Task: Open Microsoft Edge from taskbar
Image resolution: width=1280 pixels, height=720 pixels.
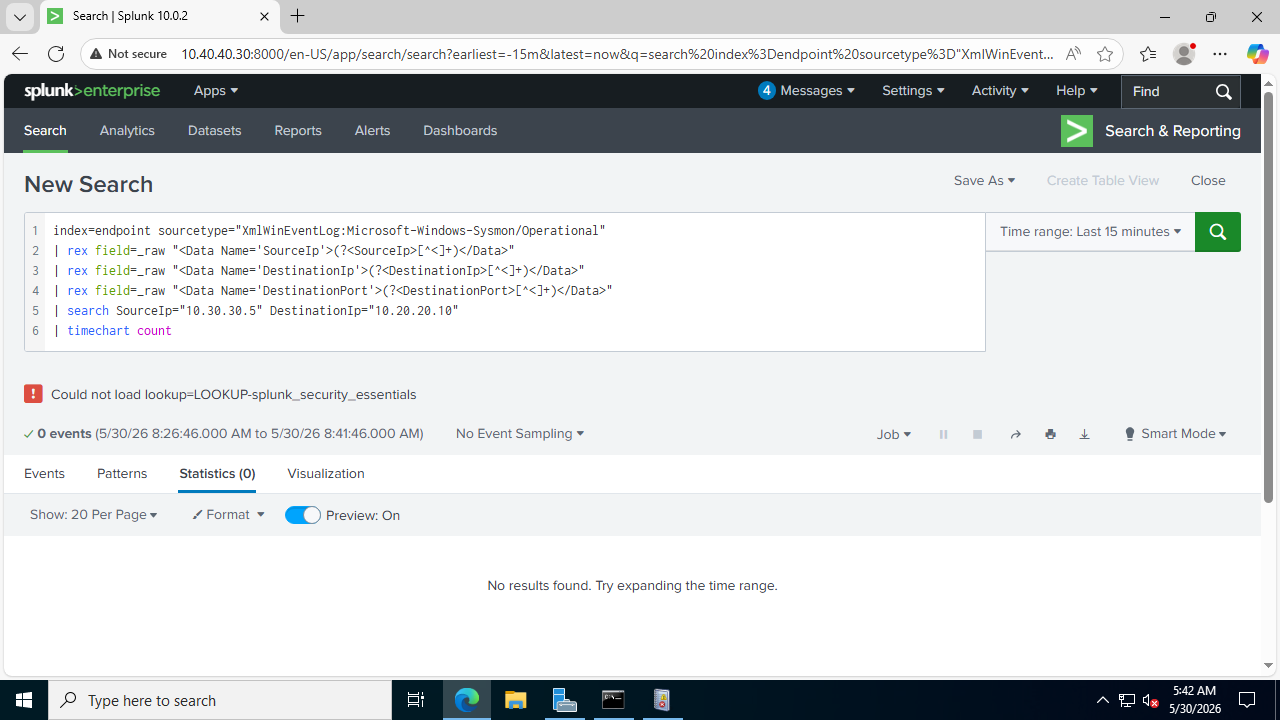Action: click(x=467, y=700)
